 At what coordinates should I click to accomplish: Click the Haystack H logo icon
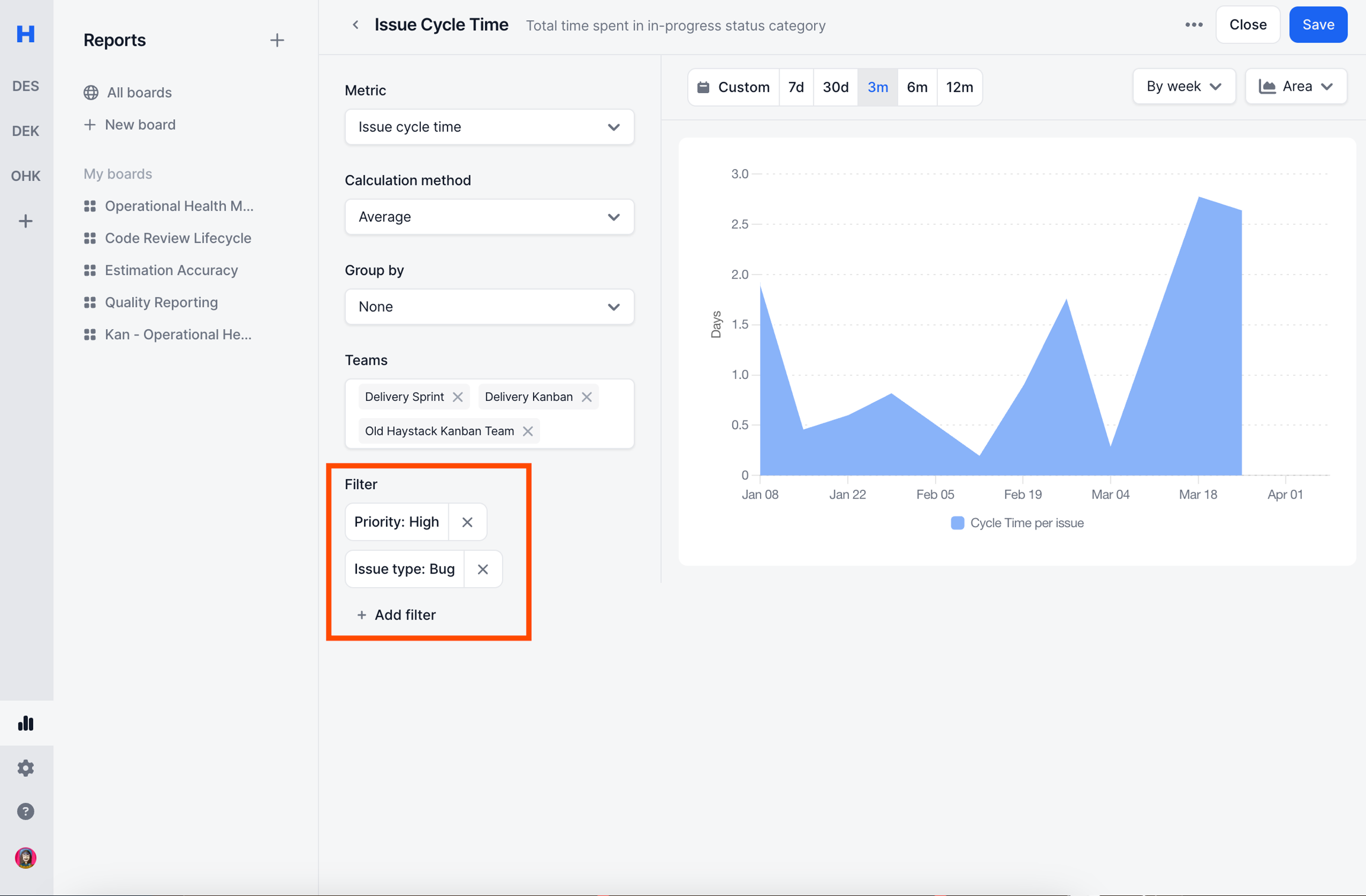(25, 34)
